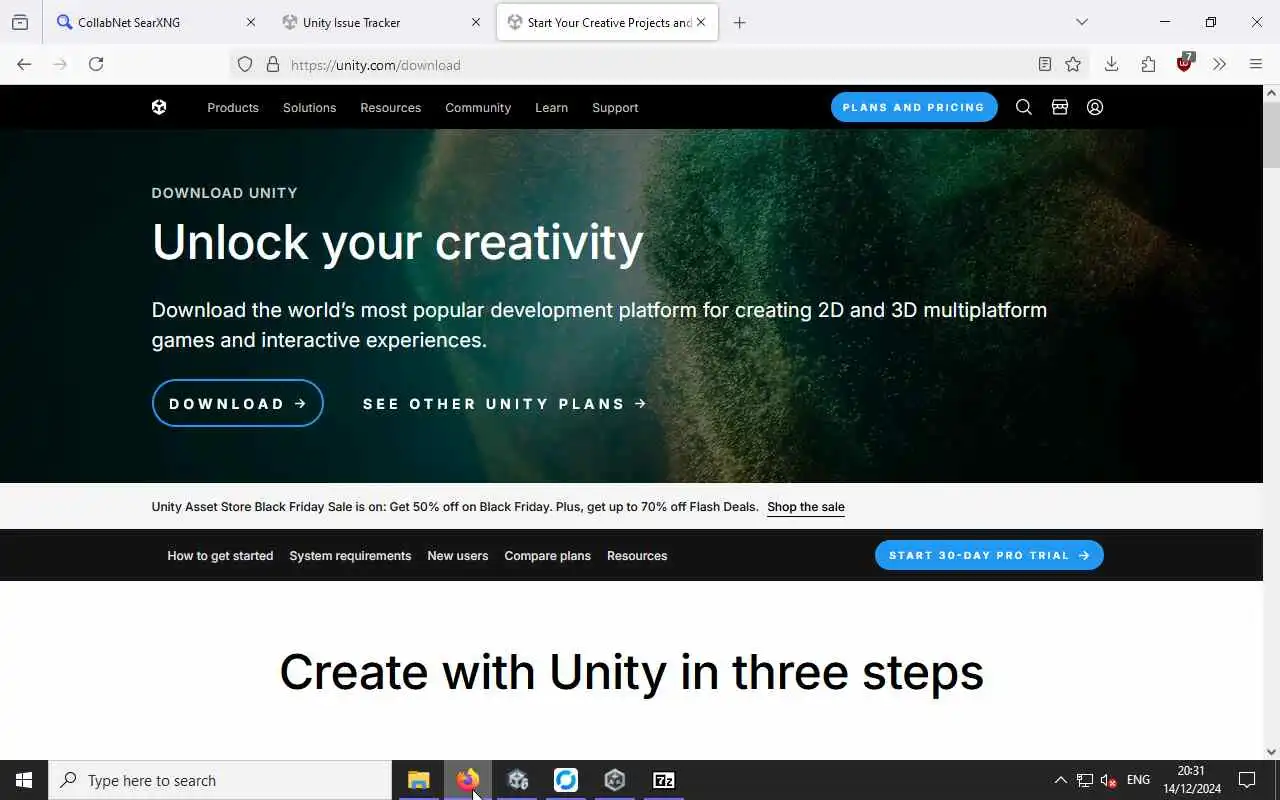Click the site padlock security icon
1280x800 pixels.
pos(272,64)
